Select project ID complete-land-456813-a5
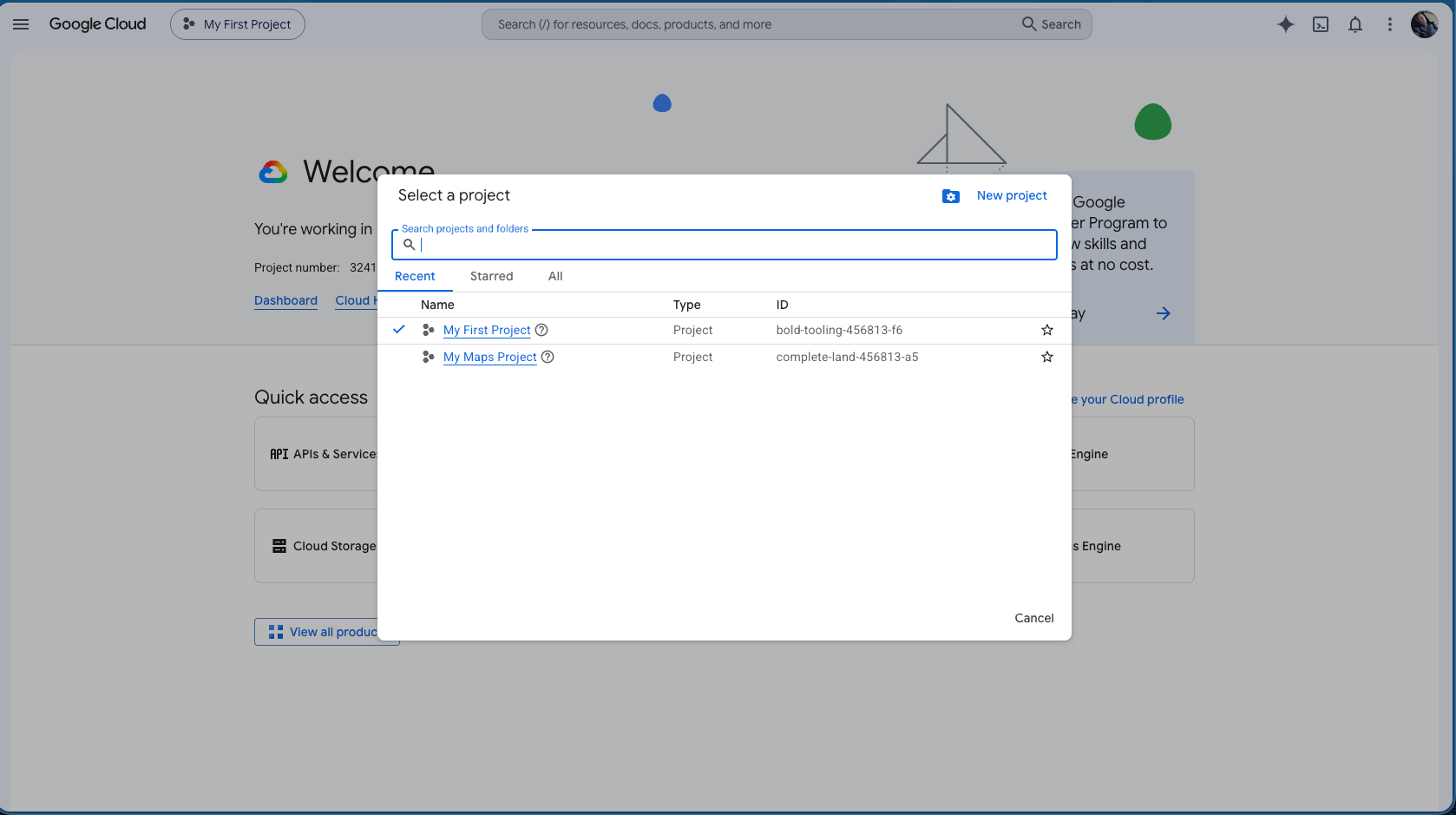This screenshot has height=815, width=1456. [x=847, y=357]
